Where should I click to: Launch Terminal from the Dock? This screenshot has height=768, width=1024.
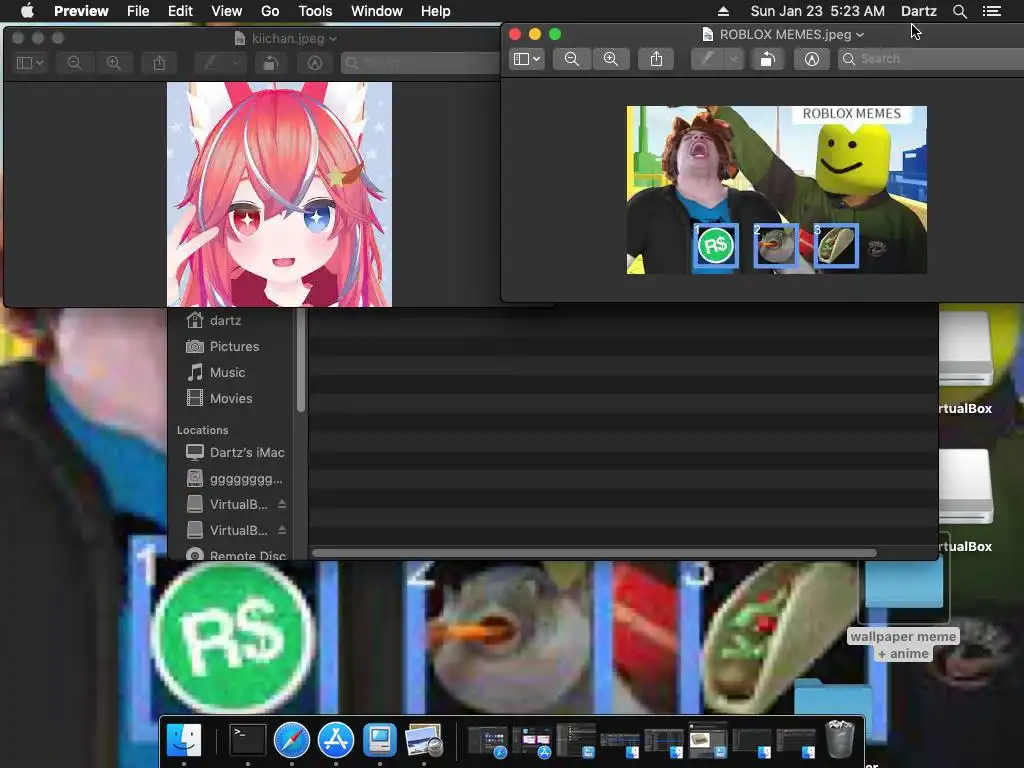pos(248,740)
